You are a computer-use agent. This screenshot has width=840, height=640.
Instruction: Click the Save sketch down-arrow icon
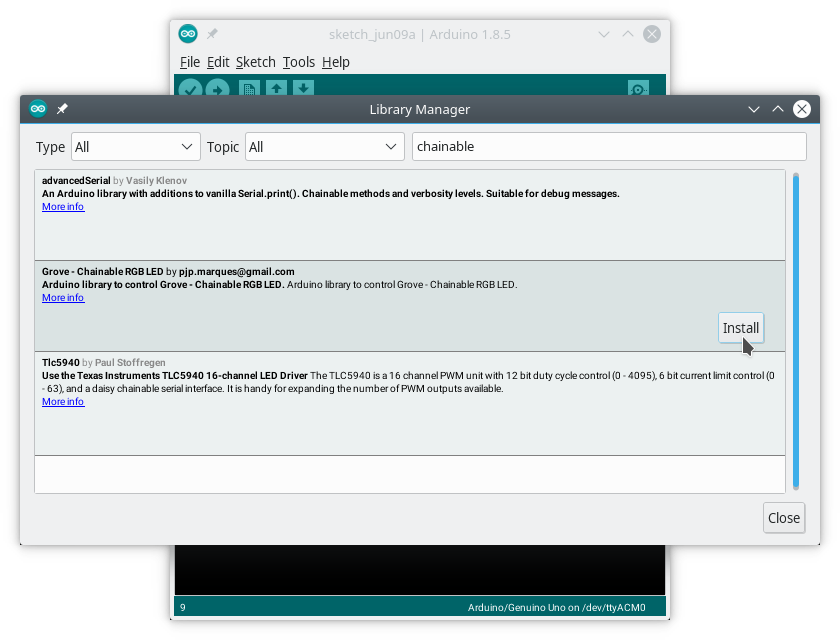click(x=303, y=88)
